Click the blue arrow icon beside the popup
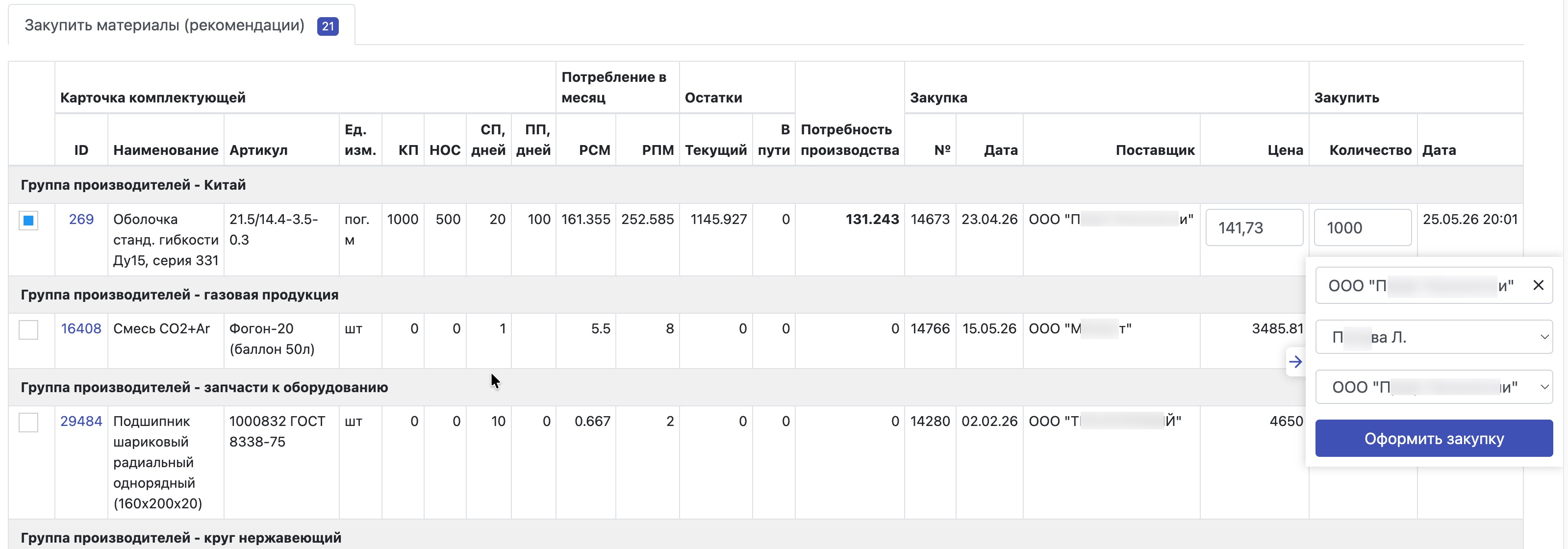Viewport: 1568px width, 549px height. click(1295, 362)
